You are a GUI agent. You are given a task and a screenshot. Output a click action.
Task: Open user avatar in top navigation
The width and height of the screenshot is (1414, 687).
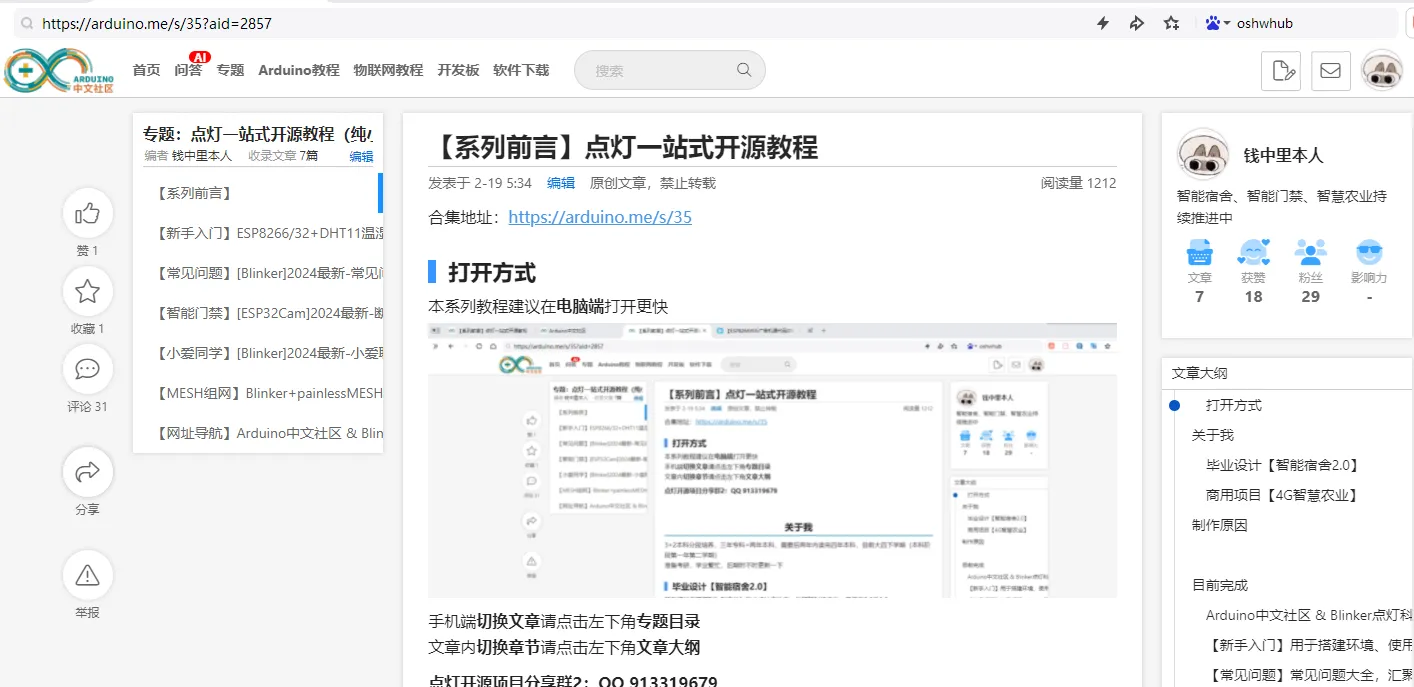[1383, 71]
